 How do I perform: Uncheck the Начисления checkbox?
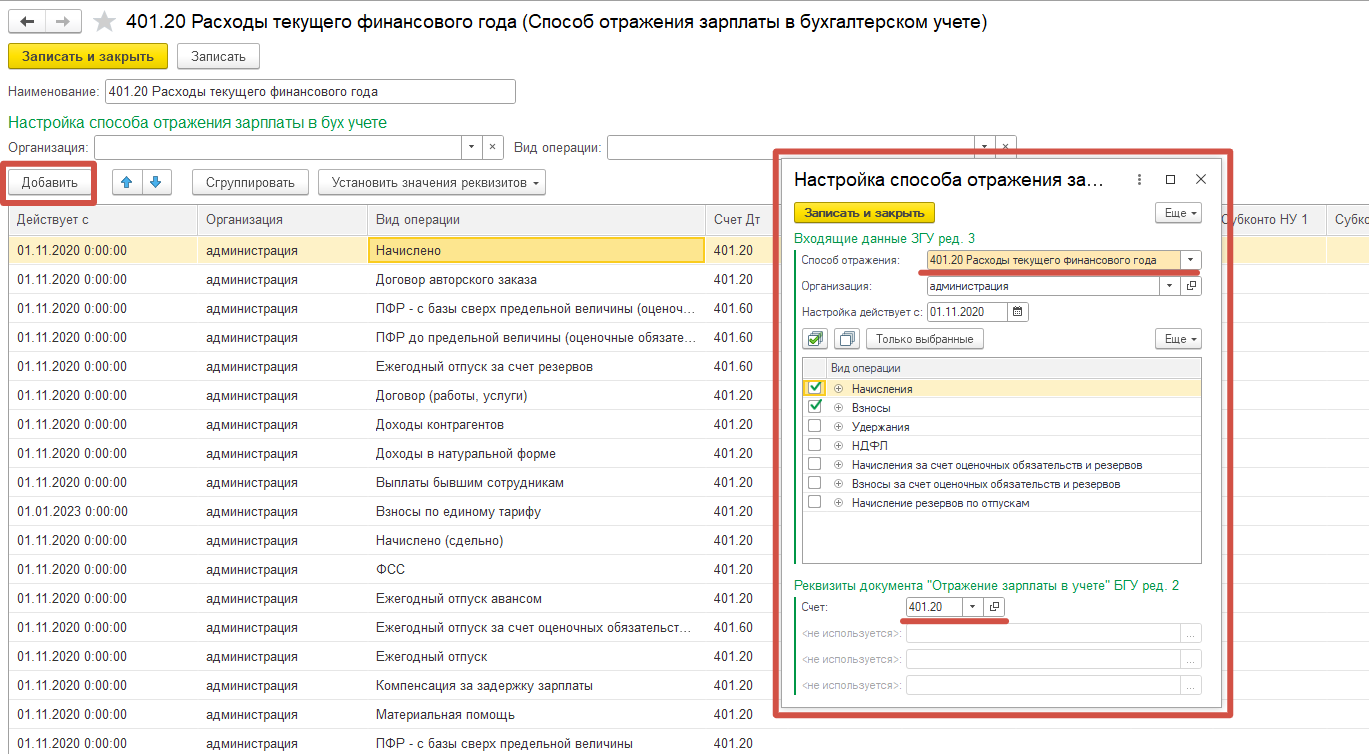click(815, 388)
